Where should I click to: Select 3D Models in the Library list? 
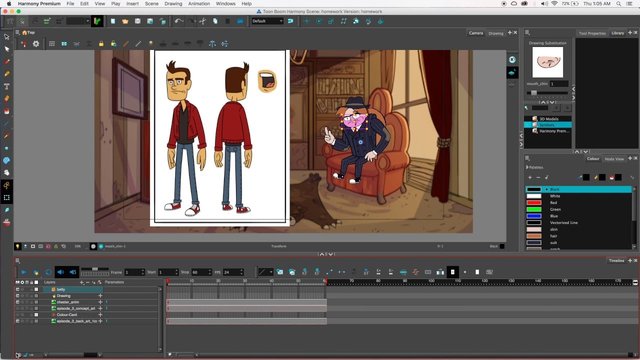(549, 119)
